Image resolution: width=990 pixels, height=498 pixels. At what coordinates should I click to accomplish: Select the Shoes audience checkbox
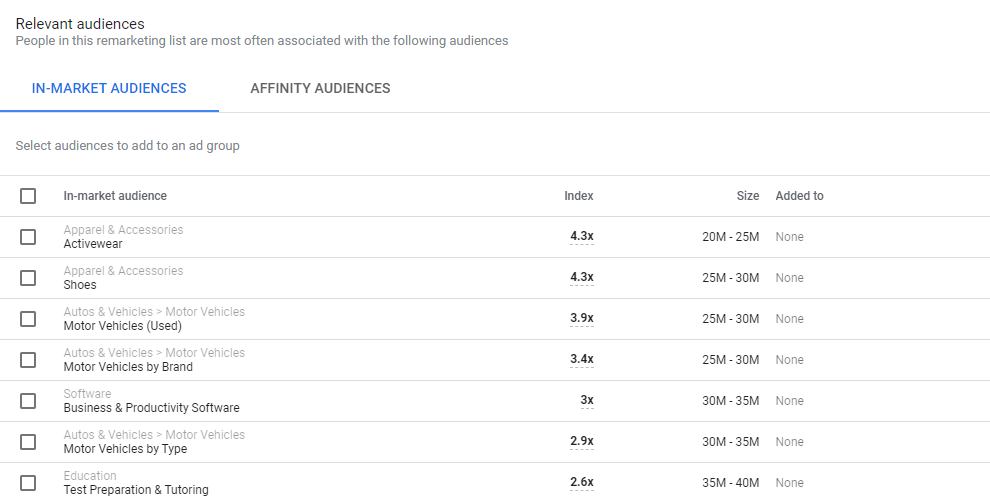coord(28,278)
